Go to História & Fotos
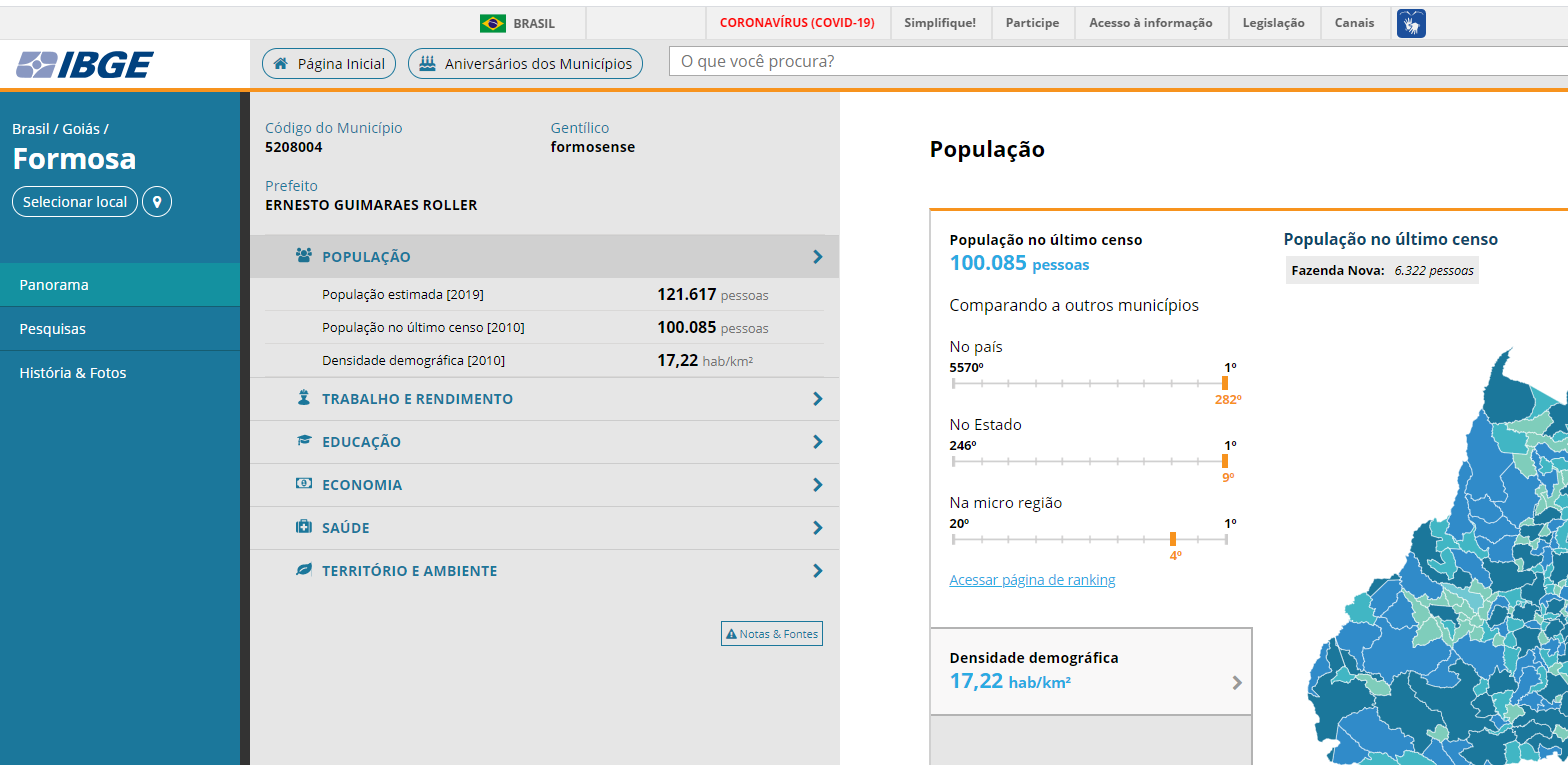 pos(73,373)
